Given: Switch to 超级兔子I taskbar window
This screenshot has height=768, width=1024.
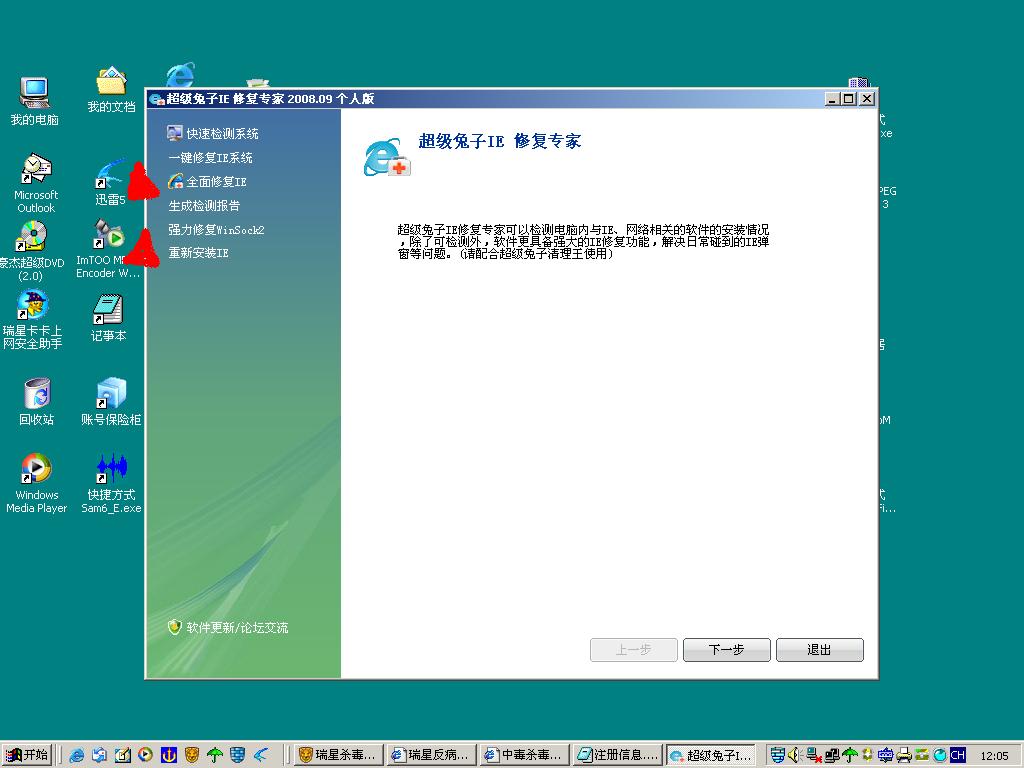Looking at the screenshot, I should pos(711,755).
